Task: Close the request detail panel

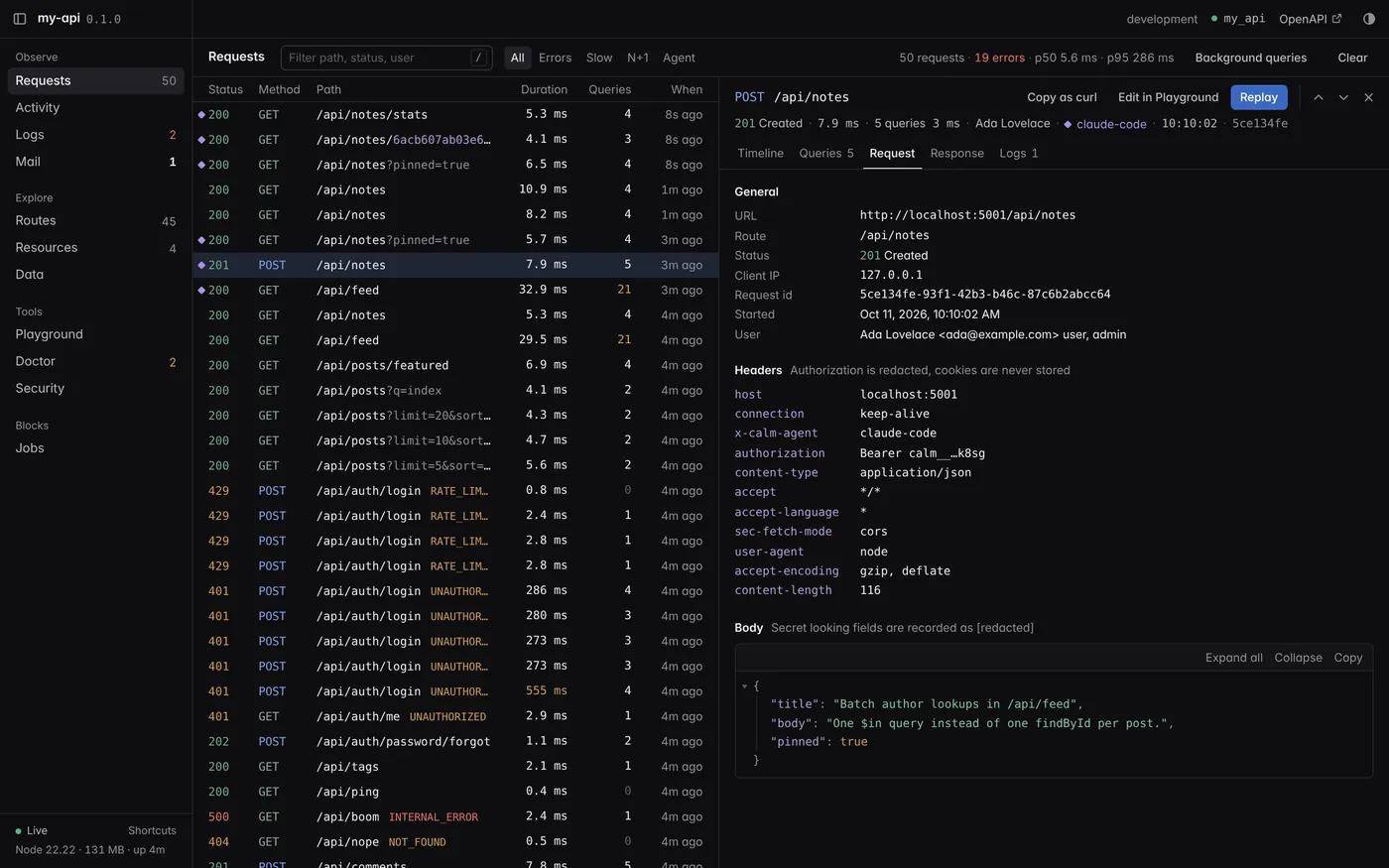Action: [x=1368, y=97]
